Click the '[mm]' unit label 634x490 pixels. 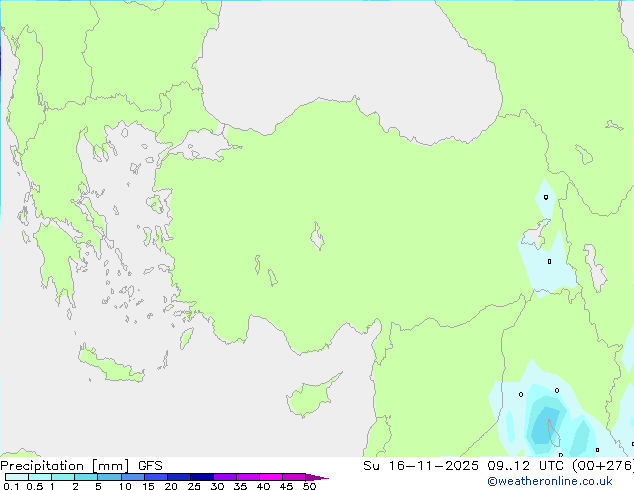pos(110,466)
